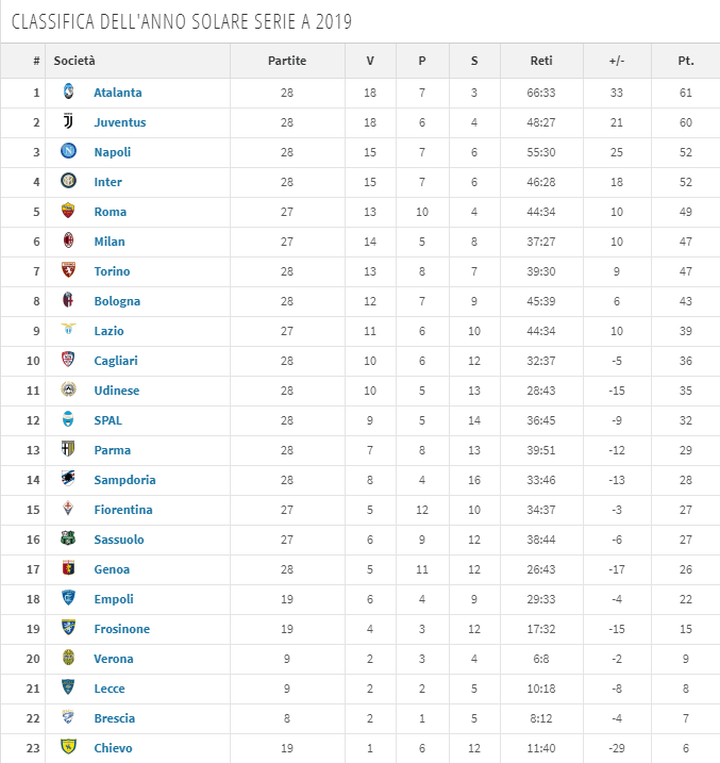Click the Inter club crest icon
This screenshot has height=763, width=720.
pyautogui.click(x=68, y=182)
